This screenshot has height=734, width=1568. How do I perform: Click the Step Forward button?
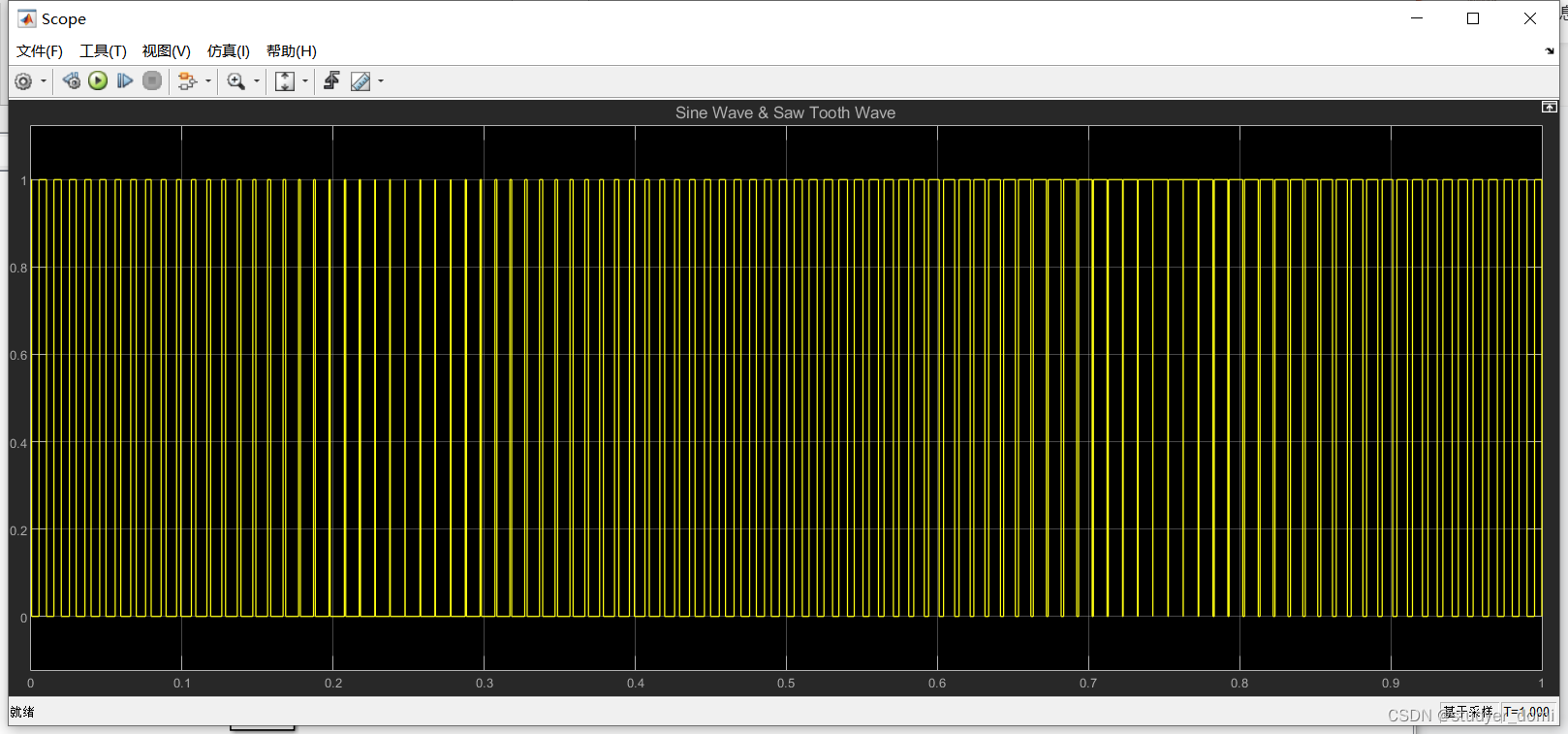[125, 80]
